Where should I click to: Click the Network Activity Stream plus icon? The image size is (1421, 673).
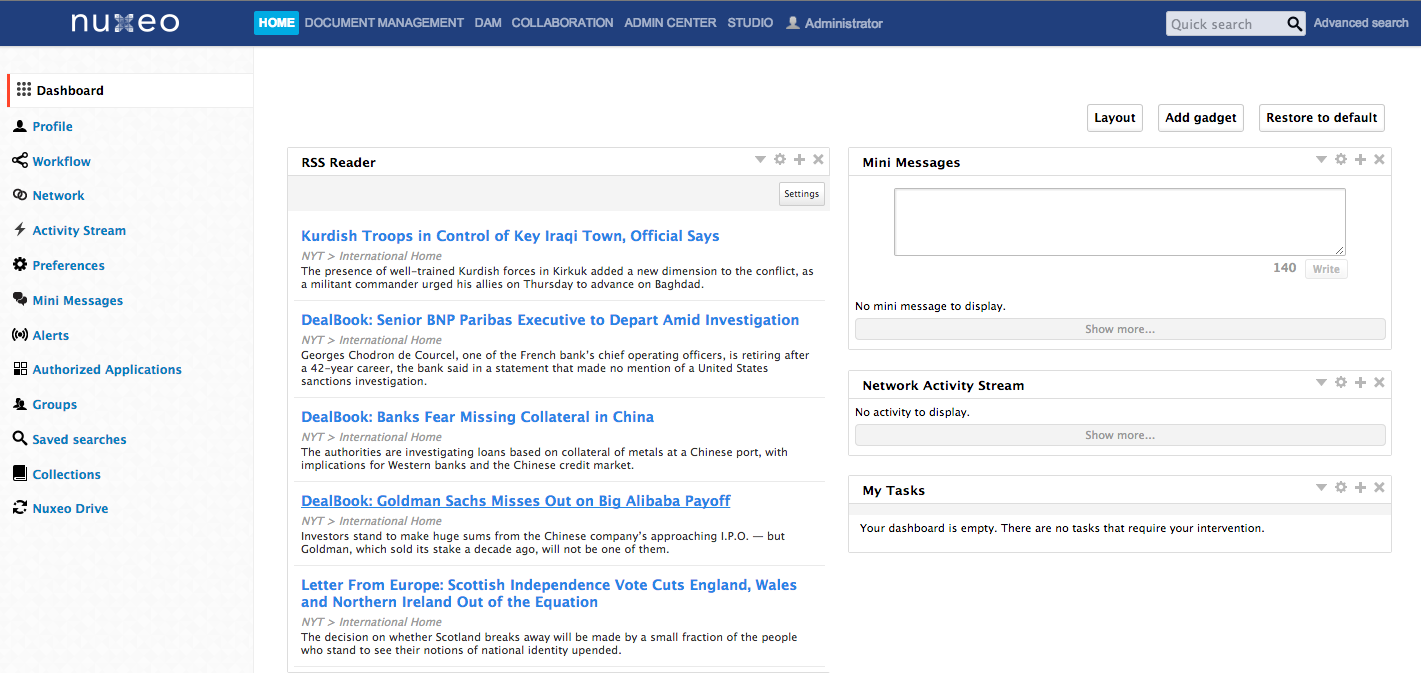[1360, 383]
